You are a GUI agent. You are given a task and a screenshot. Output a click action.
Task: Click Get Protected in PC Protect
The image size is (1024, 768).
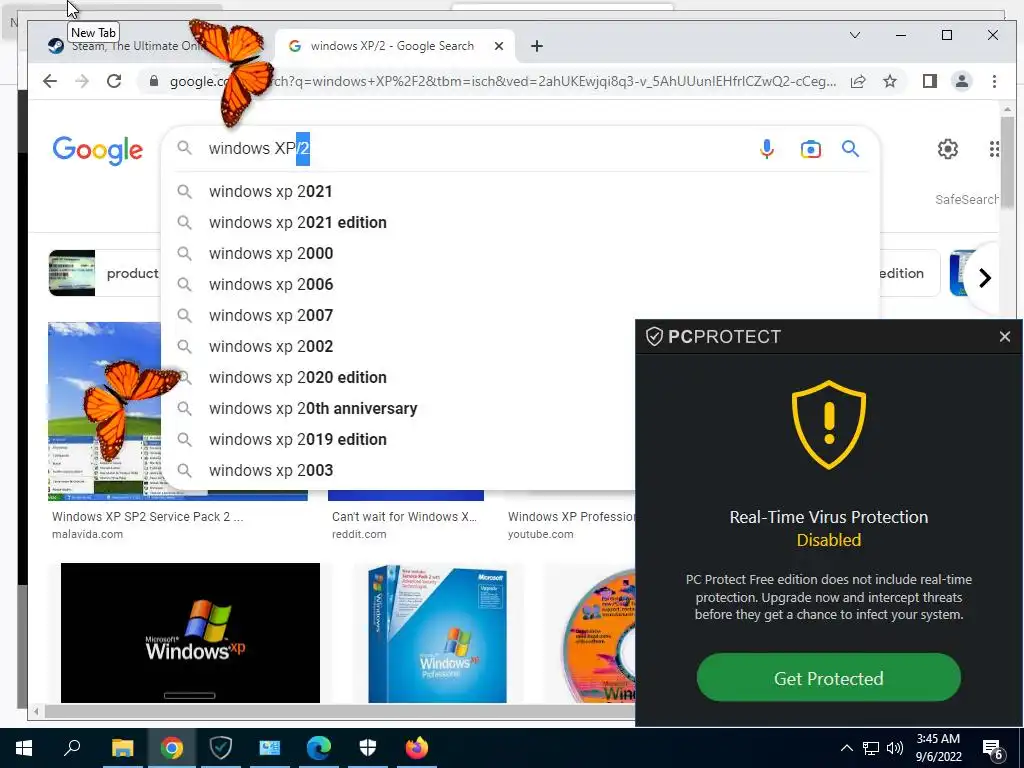pyautogui.click(x=828, y=678)
